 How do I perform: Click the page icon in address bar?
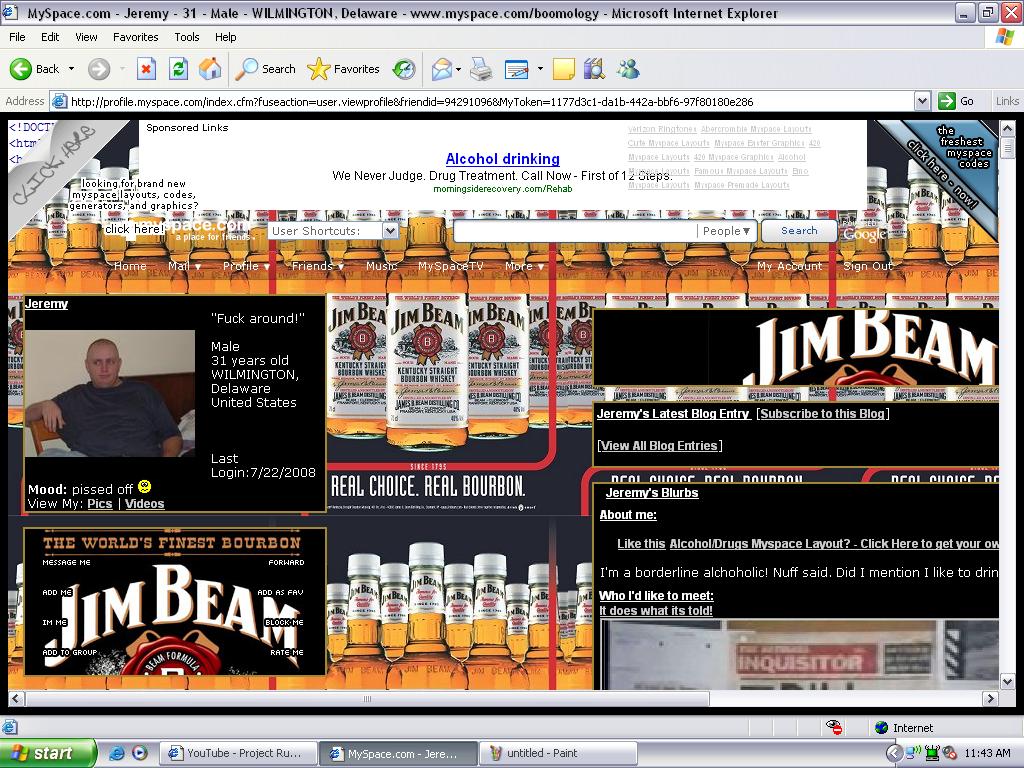pyautogui.click(x=59, y=101)
